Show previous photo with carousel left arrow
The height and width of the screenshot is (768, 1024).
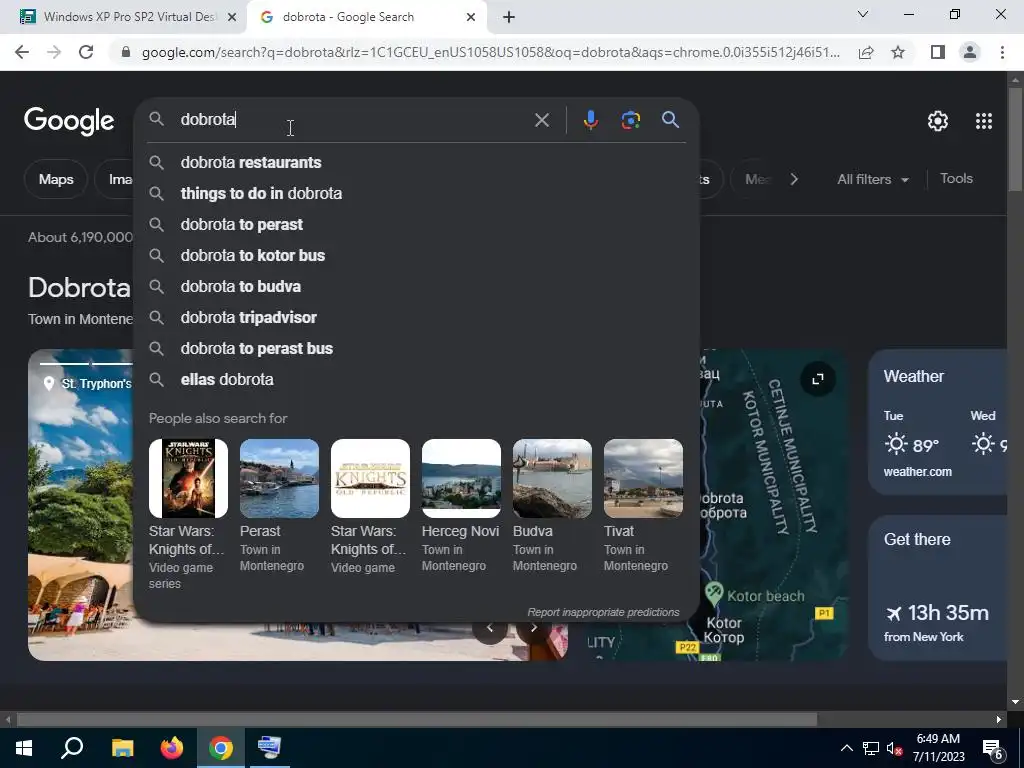pos(490,628)
